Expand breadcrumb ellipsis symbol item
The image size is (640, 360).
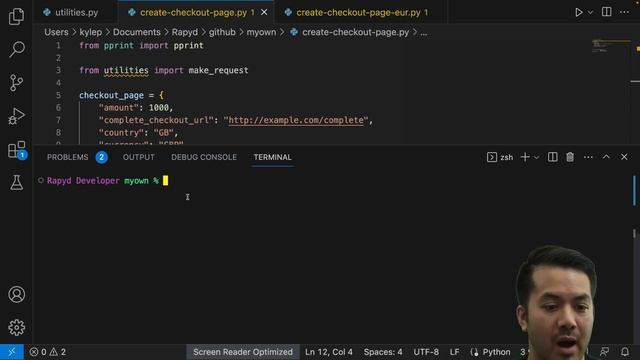coord(424,32)
